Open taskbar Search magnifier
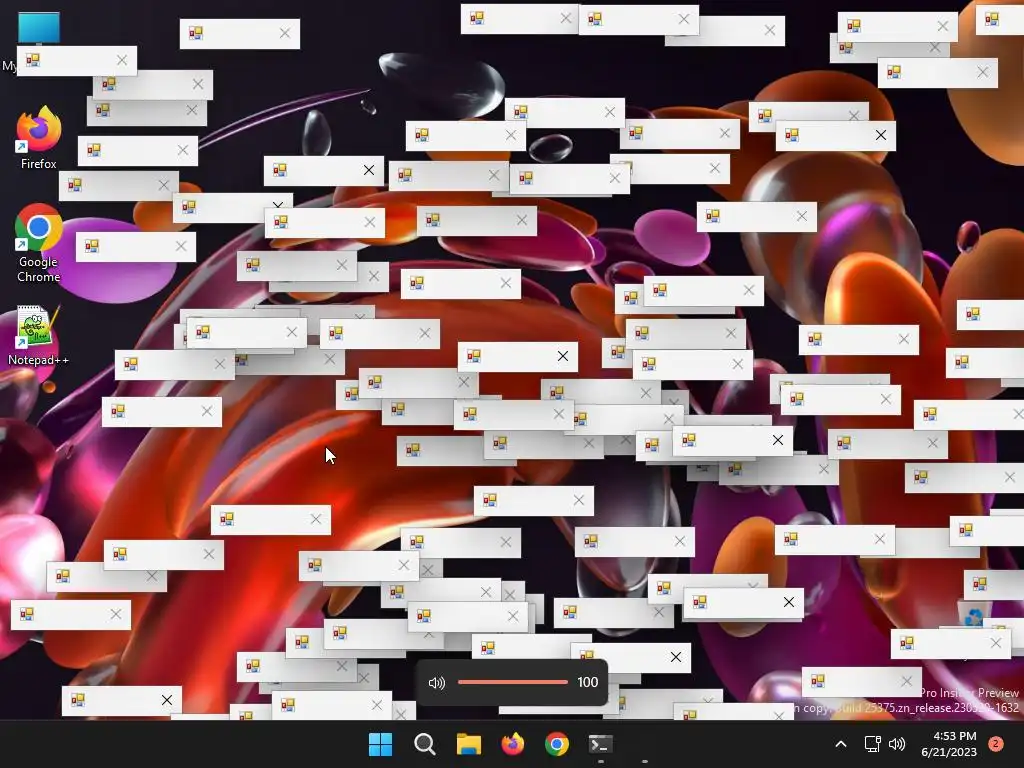 click(x=424, y=744)
